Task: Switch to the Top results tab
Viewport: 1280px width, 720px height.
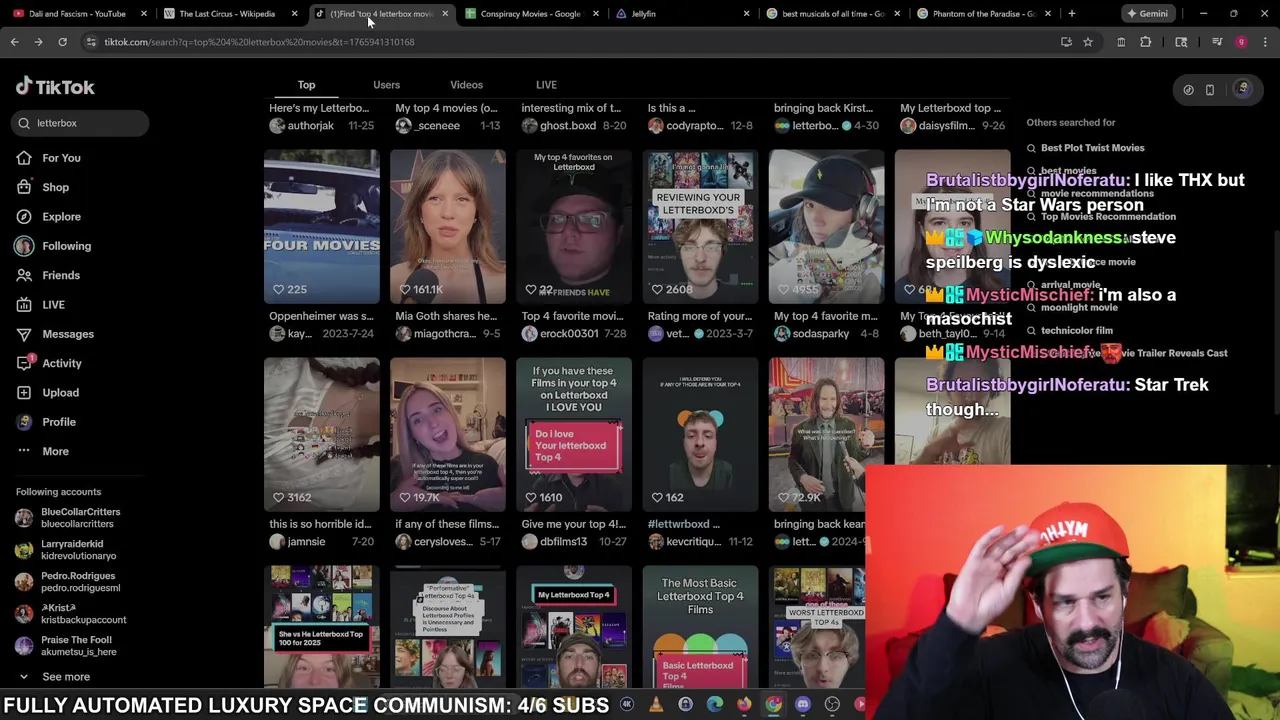Action: pos(306,85)
